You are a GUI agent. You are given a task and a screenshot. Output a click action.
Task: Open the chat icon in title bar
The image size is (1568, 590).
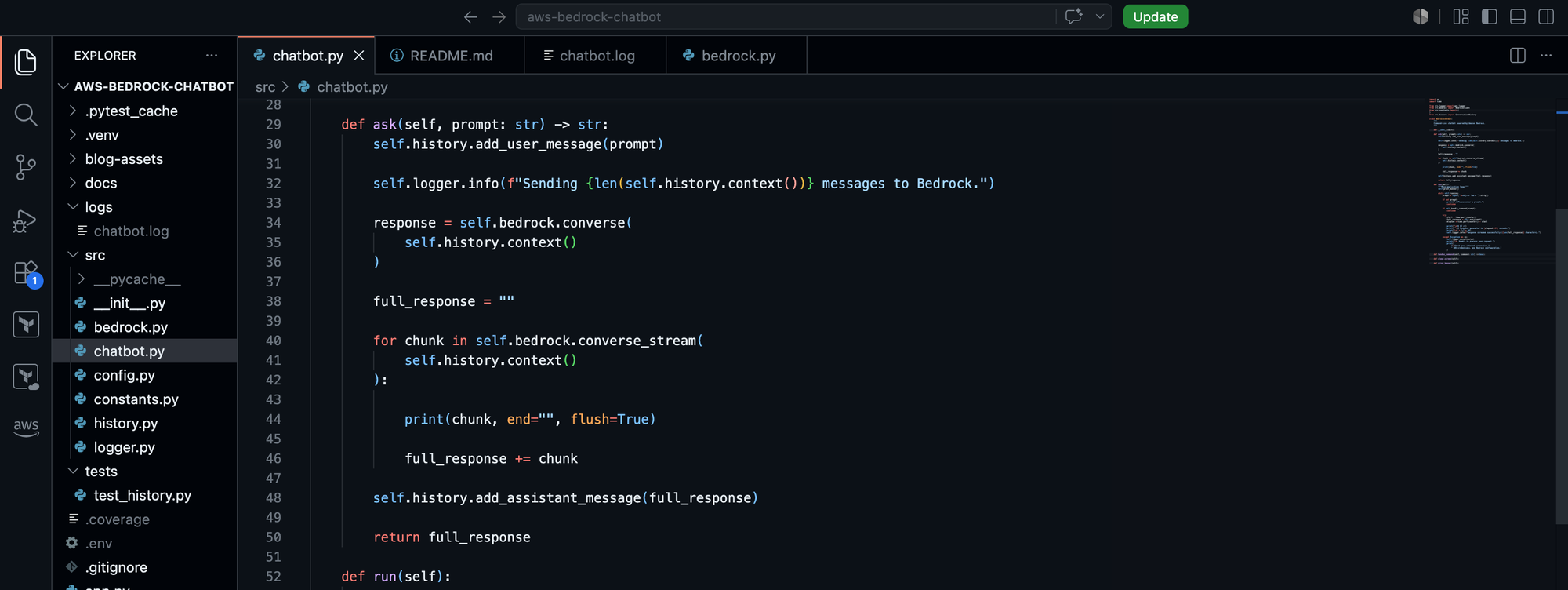[x=1073, y=16]
